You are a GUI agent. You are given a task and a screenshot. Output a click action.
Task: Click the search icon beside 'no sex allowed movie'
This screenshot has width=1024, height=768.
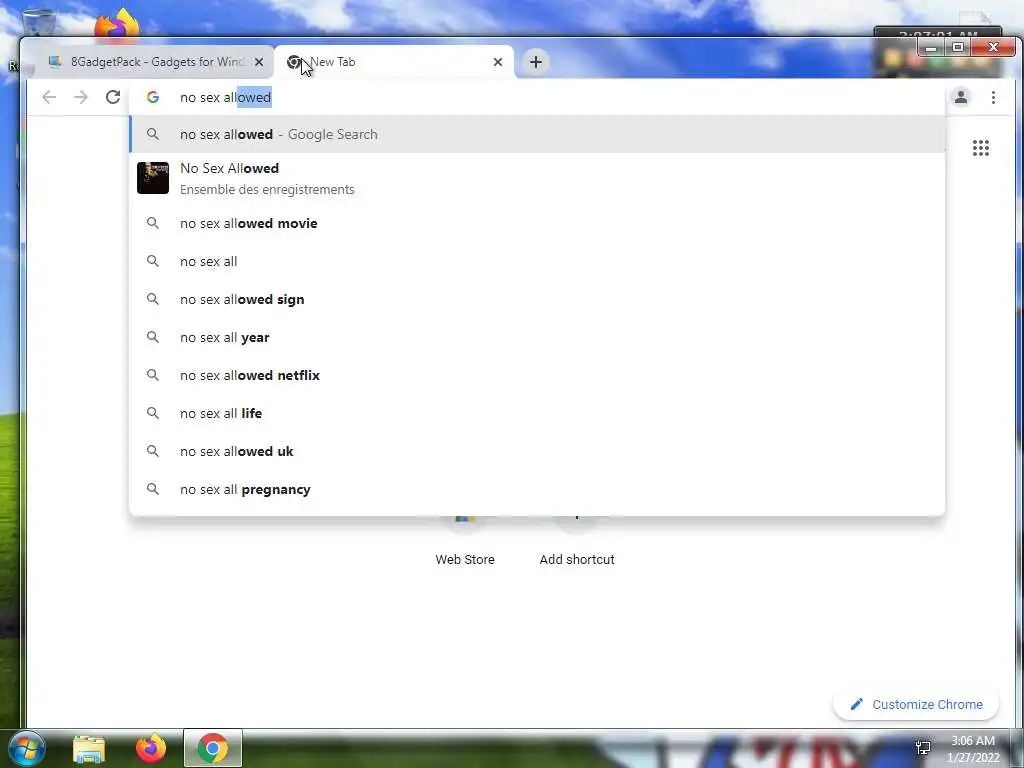pos(153,223)
